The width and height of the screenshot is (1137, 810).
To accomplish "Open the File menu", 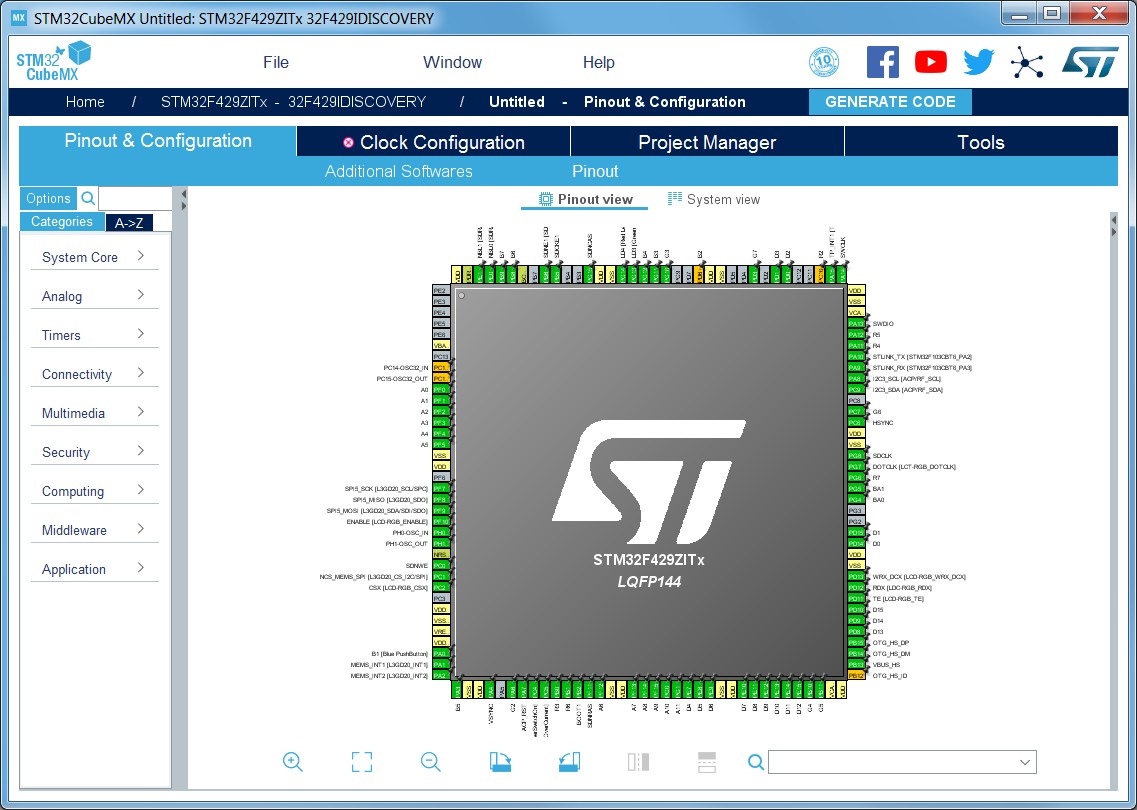I will 276,62.
